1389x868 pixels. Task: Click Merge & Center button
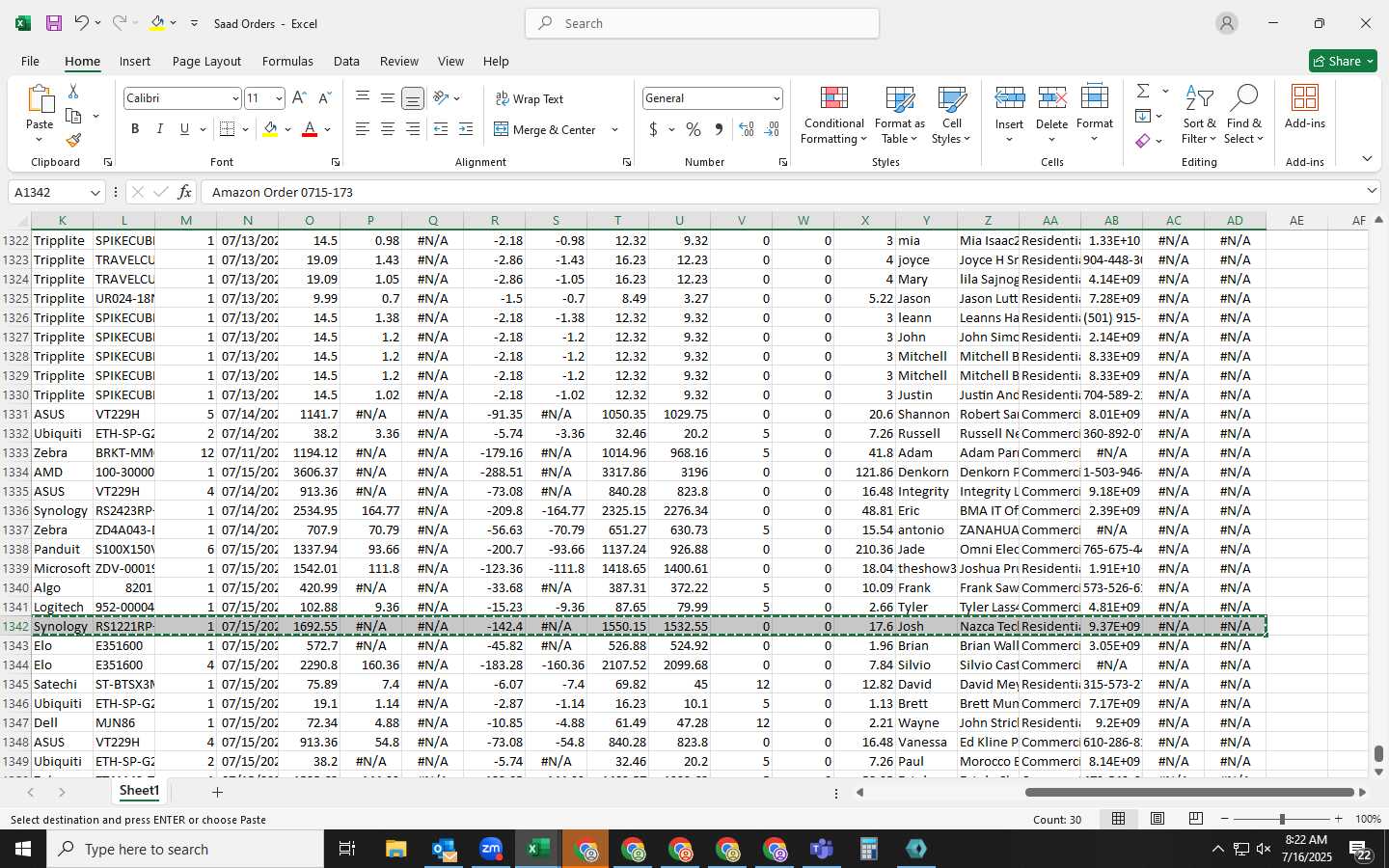coord(546,129)
